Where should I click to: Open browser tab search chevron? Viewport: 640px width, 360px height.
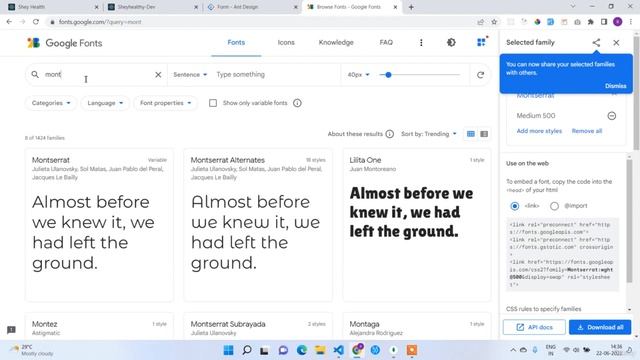click(573, 7)
